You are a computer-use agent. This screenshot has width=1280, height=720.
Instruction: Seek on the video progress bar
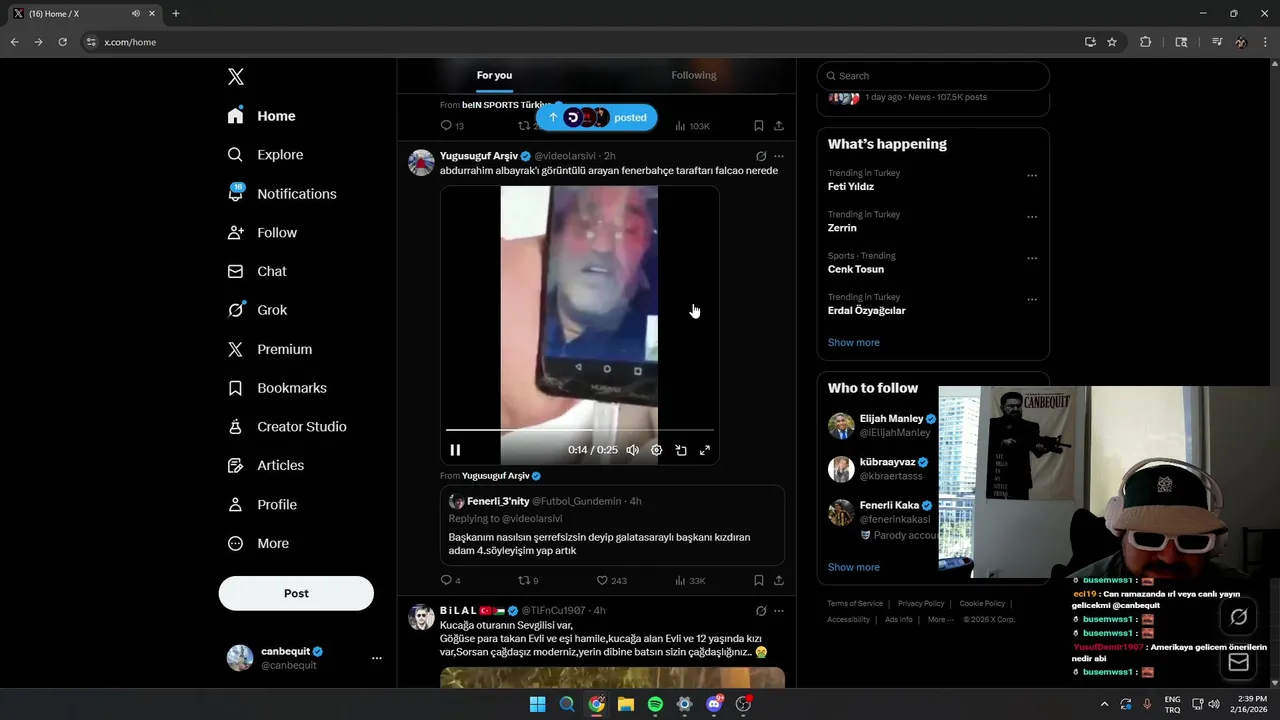point(580,430)
